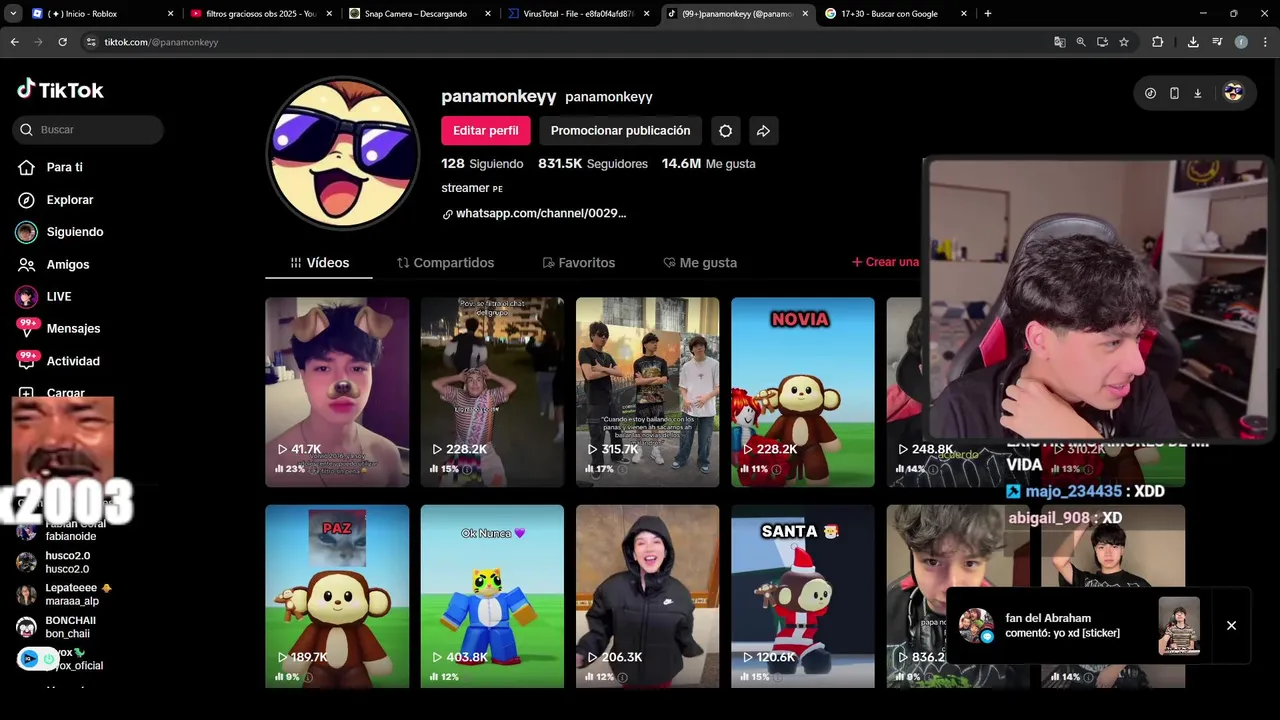Open the account avatar menu top right
The image size is (1280, 720).
pyautogui.click(x=1233, y=92)
